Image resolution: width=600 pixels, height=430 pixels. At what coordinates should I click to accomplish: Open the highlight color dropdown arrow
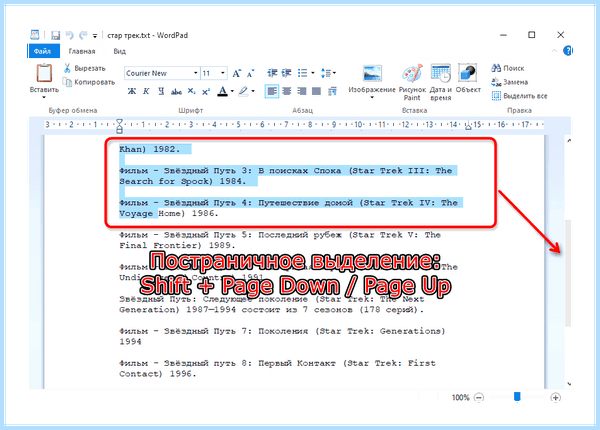click(253, 91)
